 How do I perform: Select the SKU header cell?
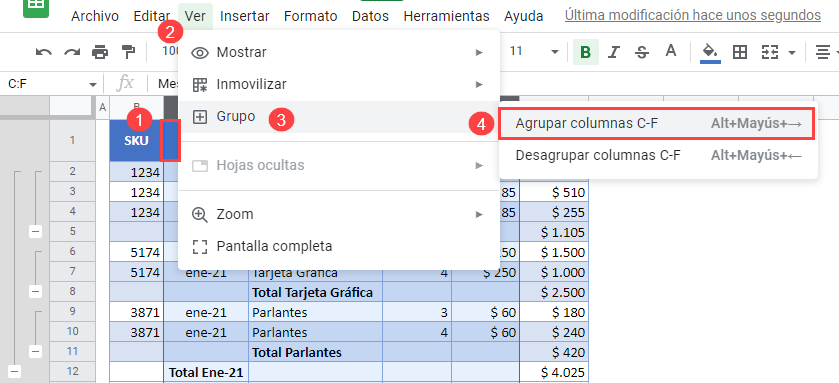(136, 141)
